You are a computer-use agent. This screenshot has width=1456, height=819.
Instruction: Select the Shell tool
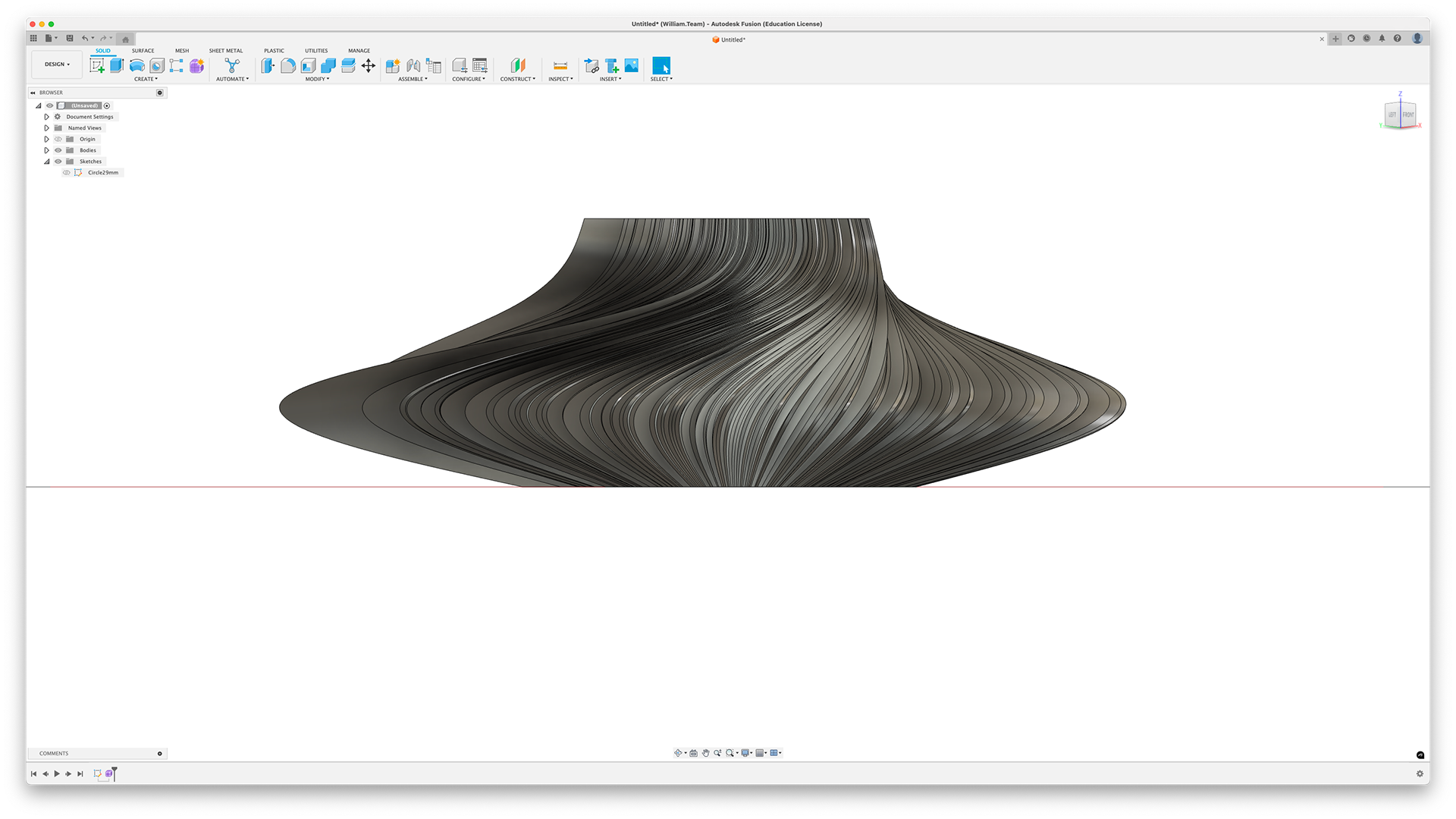pyautogui.click(x=308, y=66)
